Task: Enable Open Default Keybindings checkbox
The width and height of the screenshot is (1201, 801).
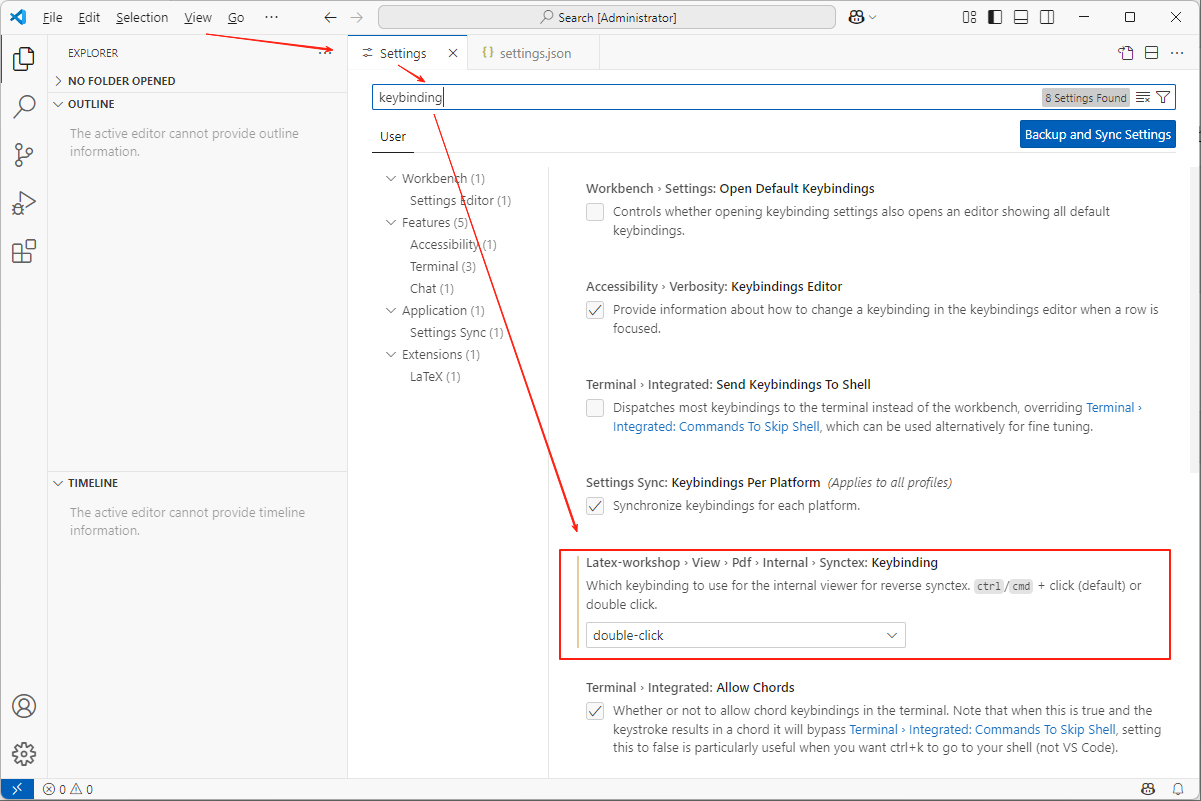Action: (x=595, y=212)
